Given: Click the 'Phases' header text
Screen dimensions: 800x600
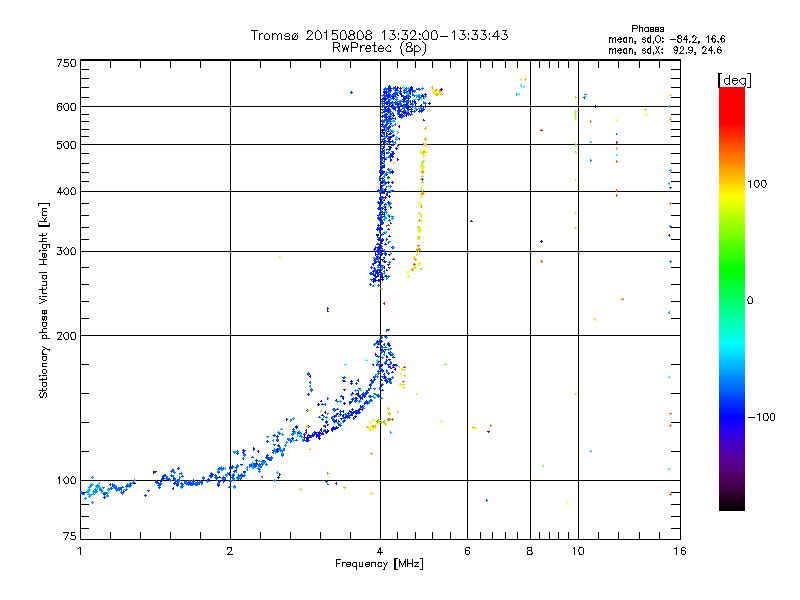Looking at the screenshot, I should [x=647, y=29].
